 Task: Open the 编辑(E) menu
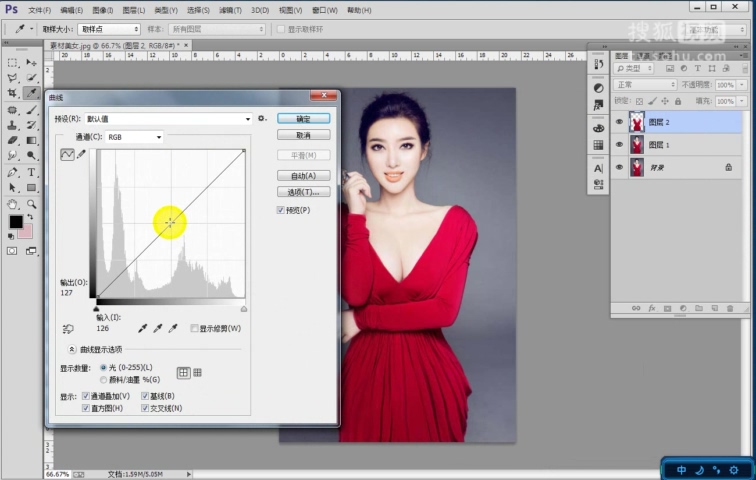point(71,10)
